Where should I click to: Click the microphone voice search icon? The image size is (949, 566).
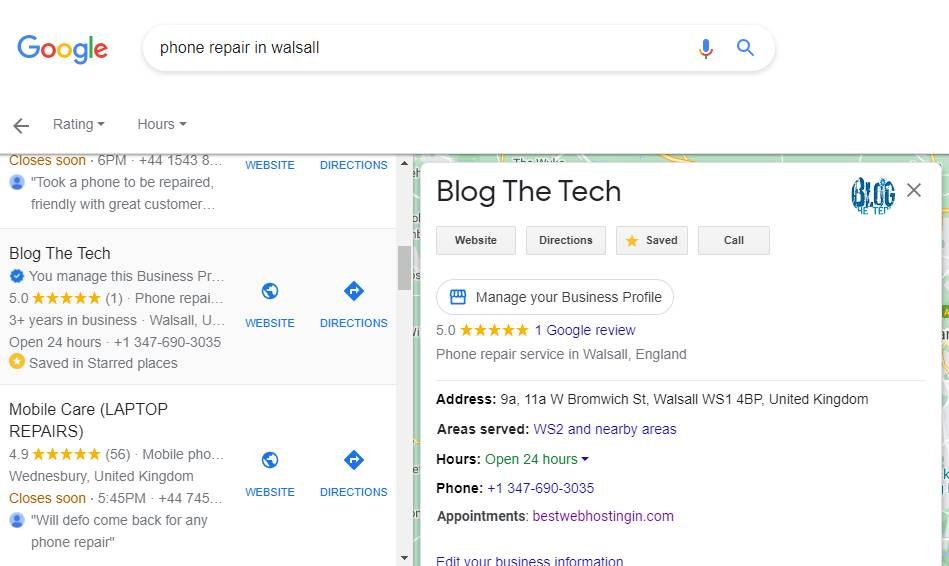point(705,48)
